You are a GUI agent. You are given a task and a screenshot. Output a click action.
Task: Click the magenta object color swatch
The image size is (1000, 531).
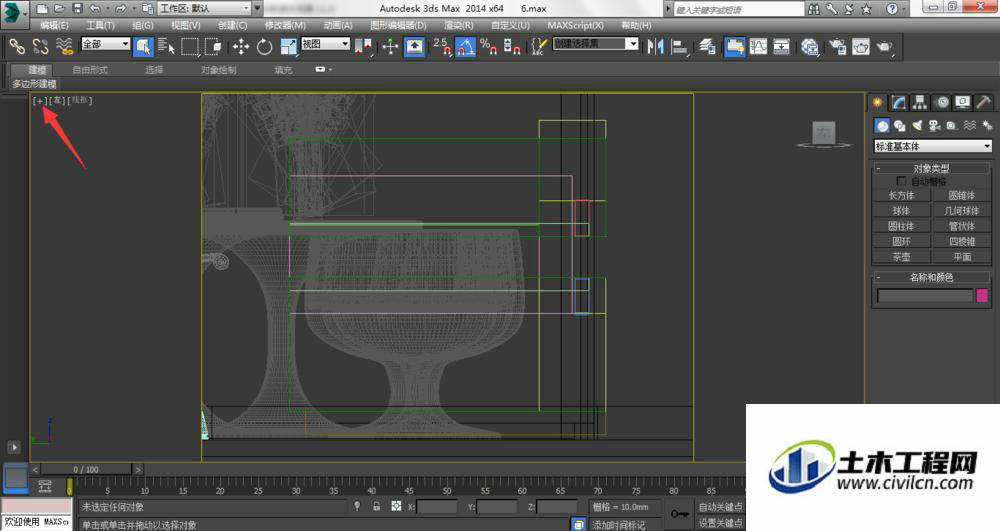[x=982, y=295]
